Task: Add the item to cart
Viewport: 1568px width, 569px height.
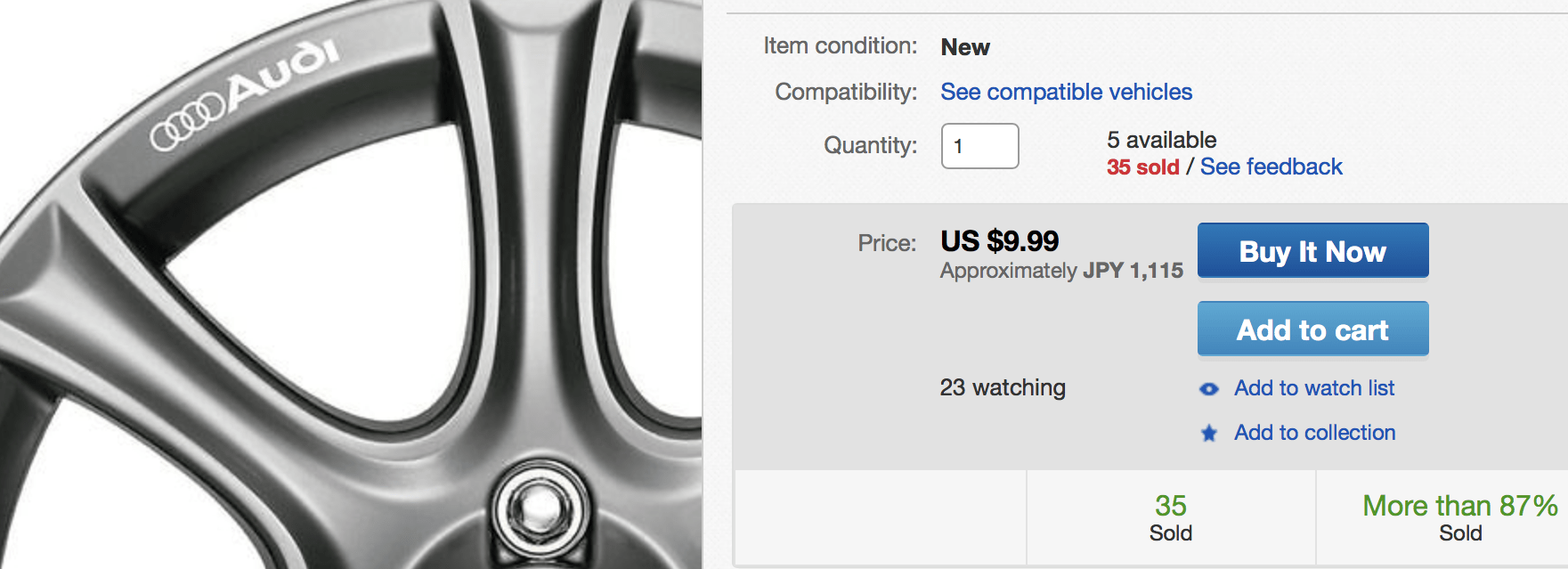Action: pos(1312,329)
